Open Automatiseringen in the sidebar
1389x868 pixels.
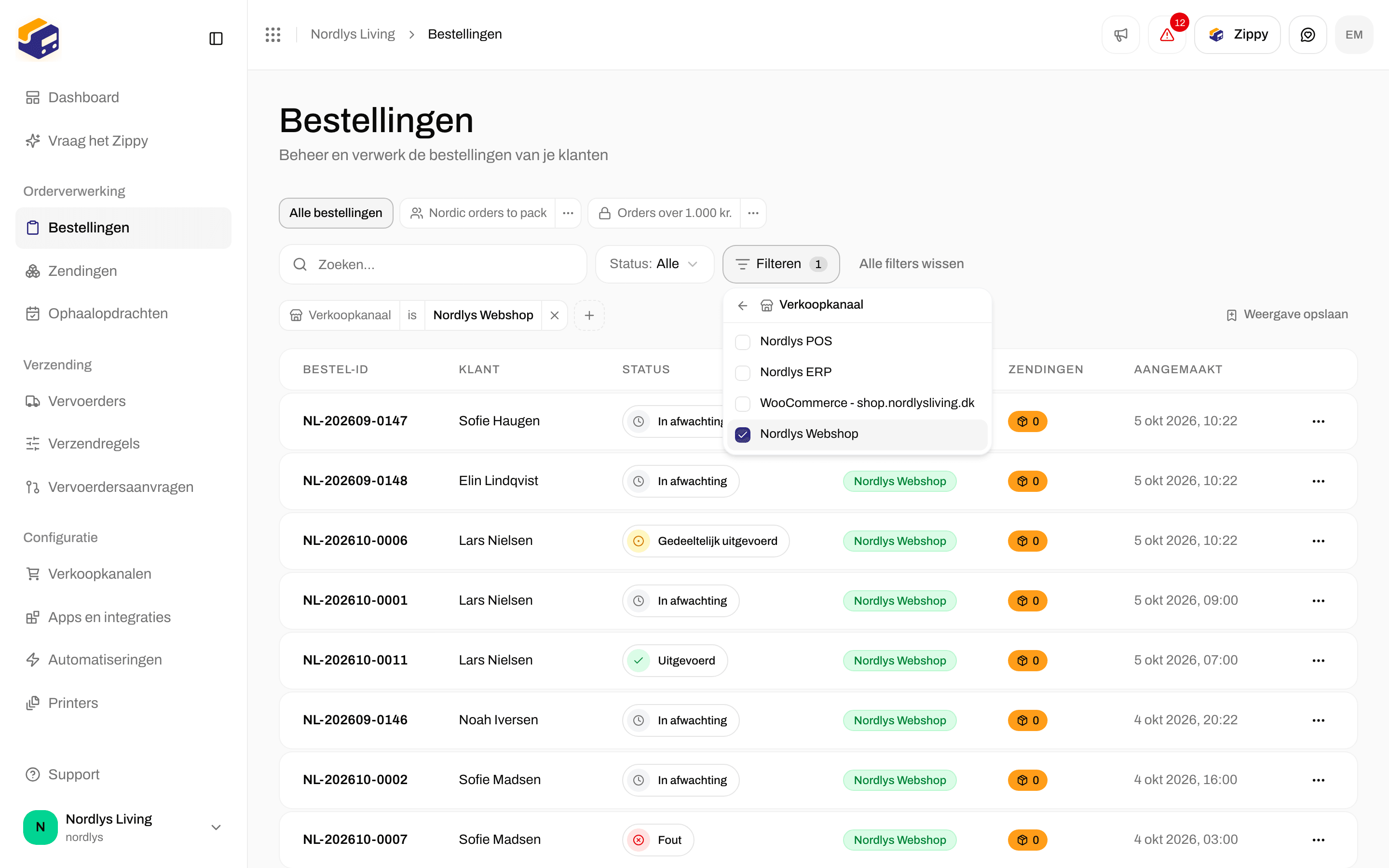123,660
